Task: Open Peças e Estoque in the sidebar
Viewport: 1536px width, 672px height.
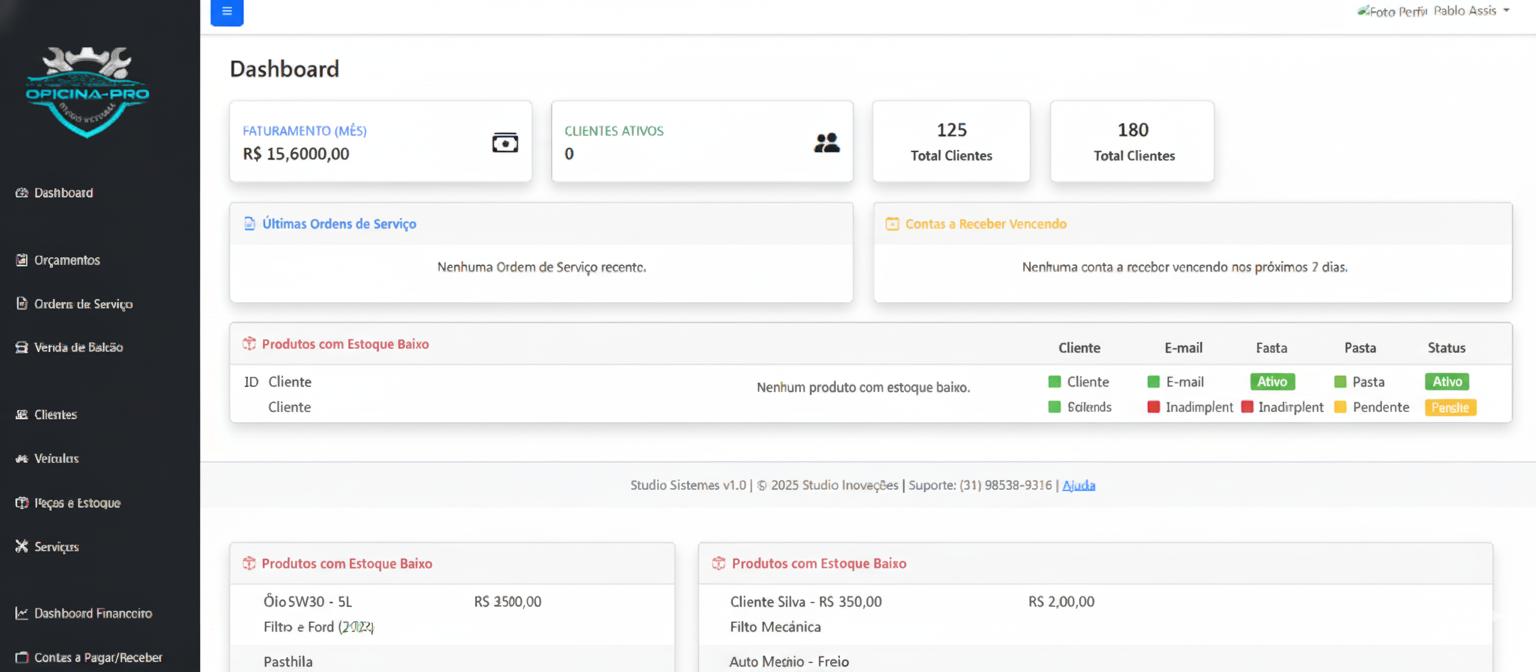Action: coord(68,503)
